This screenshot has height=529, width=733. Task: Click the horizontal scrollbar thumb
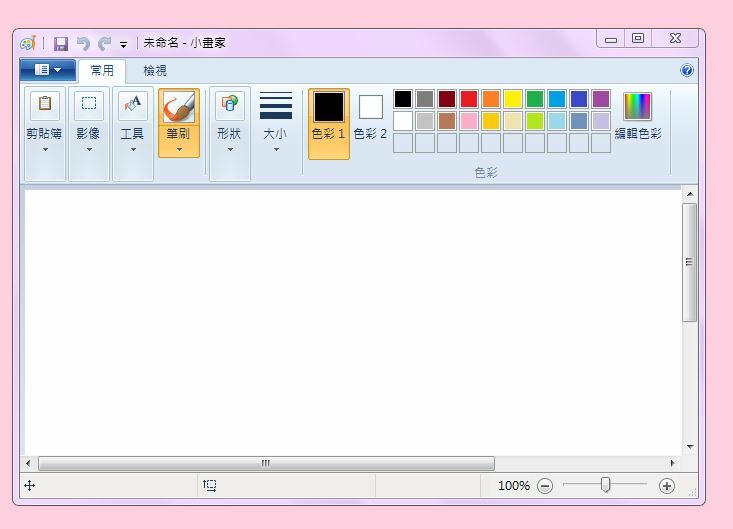[x=266, y=464]
